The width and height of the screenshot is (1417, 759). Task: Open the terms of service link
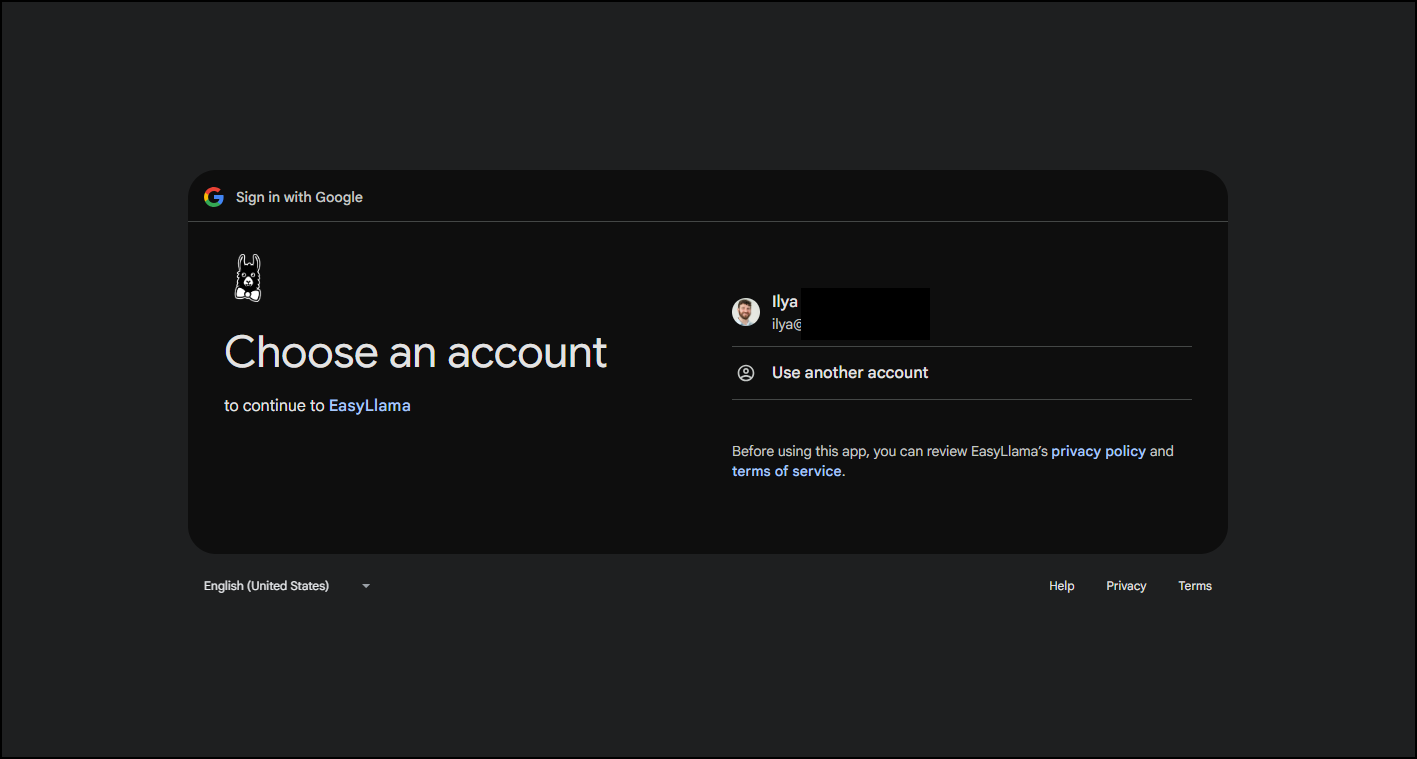coord(786,471)
